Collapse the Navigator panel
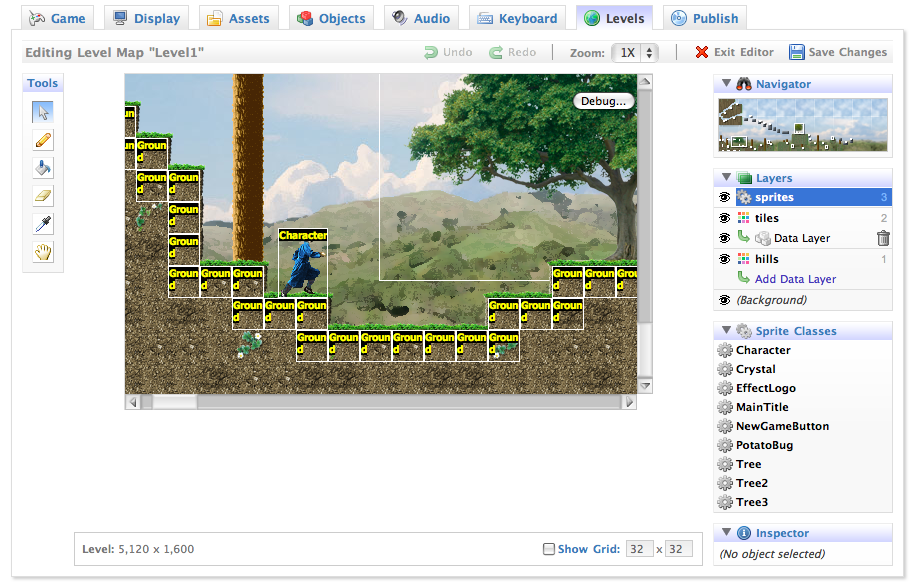The image size is (913, 586). pos(725,85)
